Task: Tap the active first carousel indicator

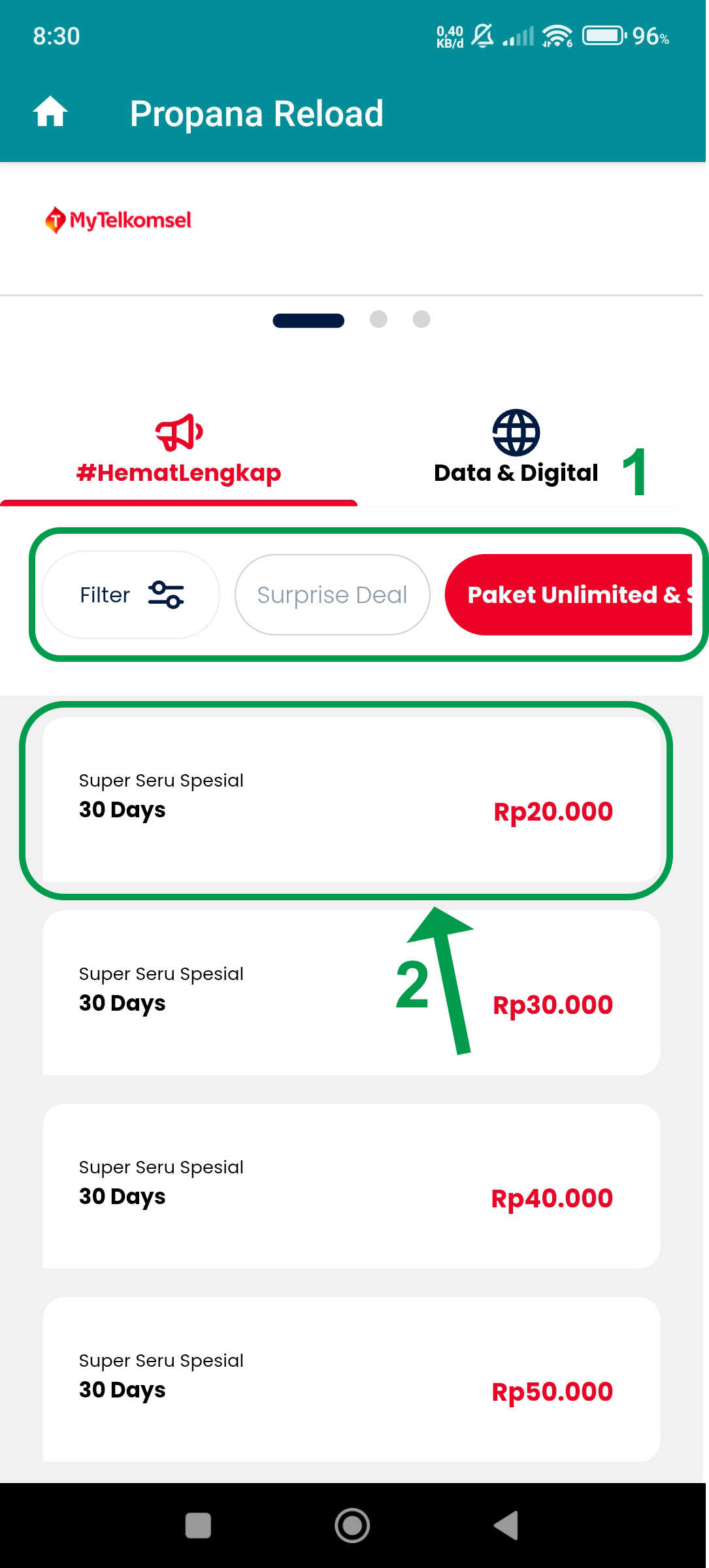Action: click(x=308, y=320)
